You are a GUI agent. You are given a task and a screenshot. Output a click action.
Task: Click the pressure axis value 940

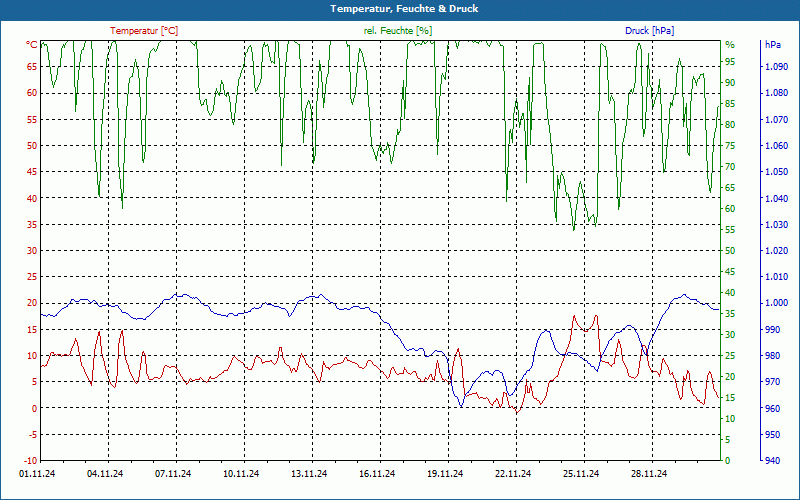[772, 461]
